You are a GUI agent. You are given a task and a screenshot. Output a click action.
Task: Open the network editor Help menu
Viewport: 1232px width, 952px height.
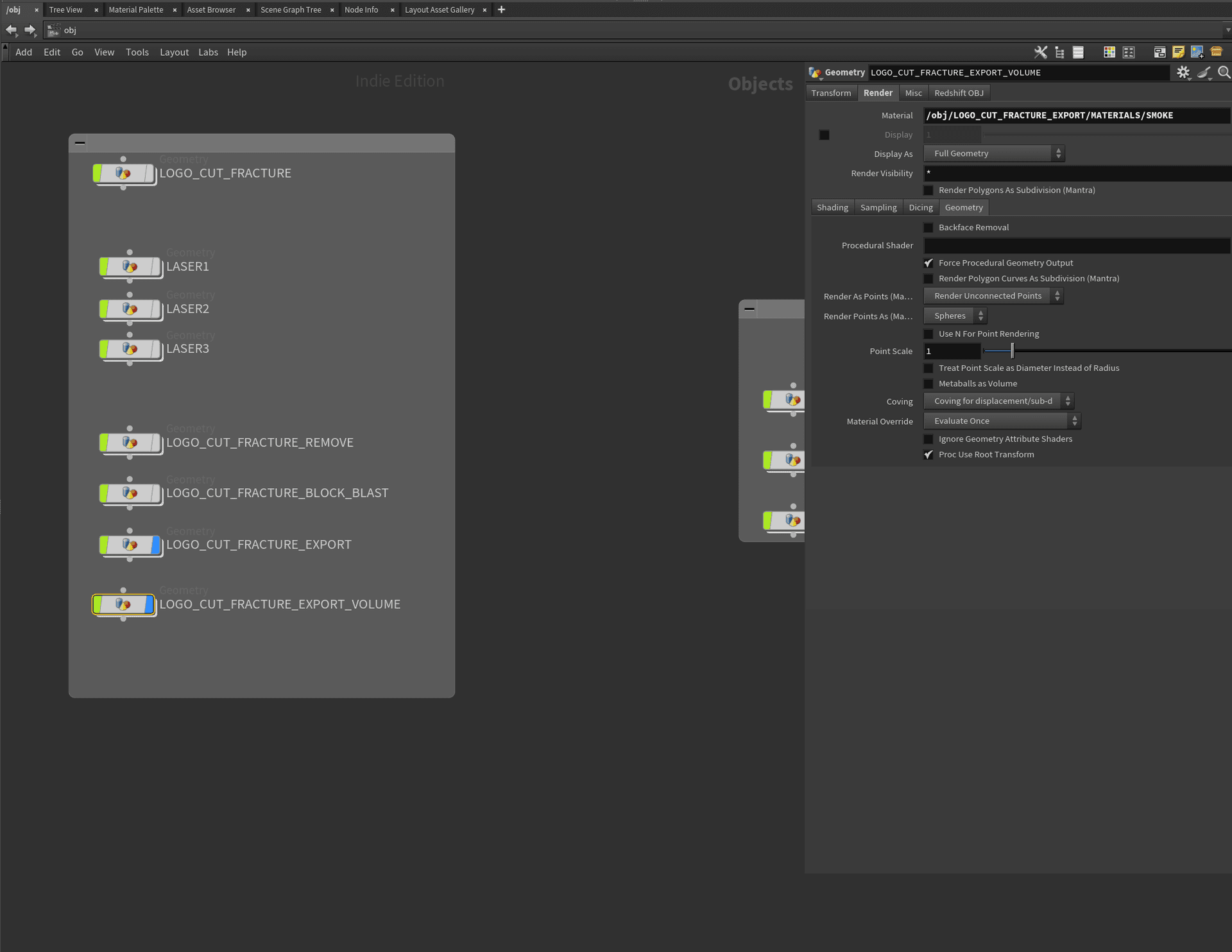[237, 53]
